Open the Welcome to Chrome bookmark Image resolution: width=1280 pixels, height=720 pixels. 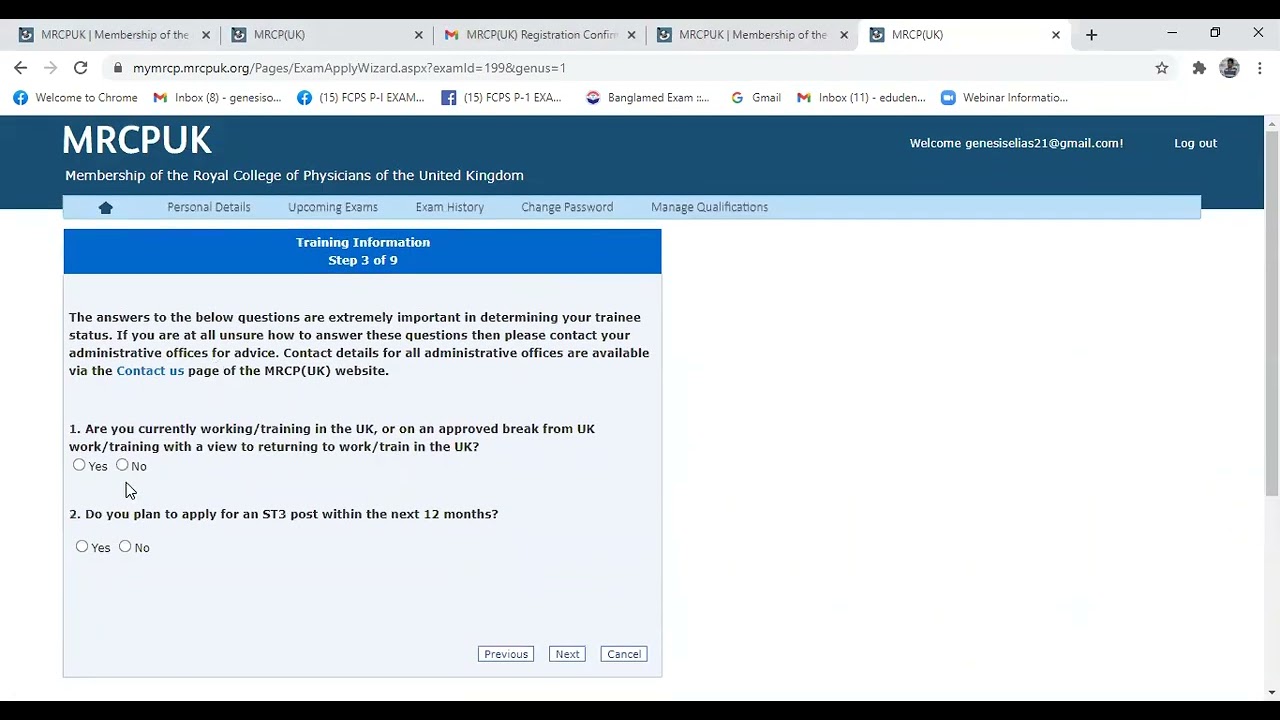75,98
